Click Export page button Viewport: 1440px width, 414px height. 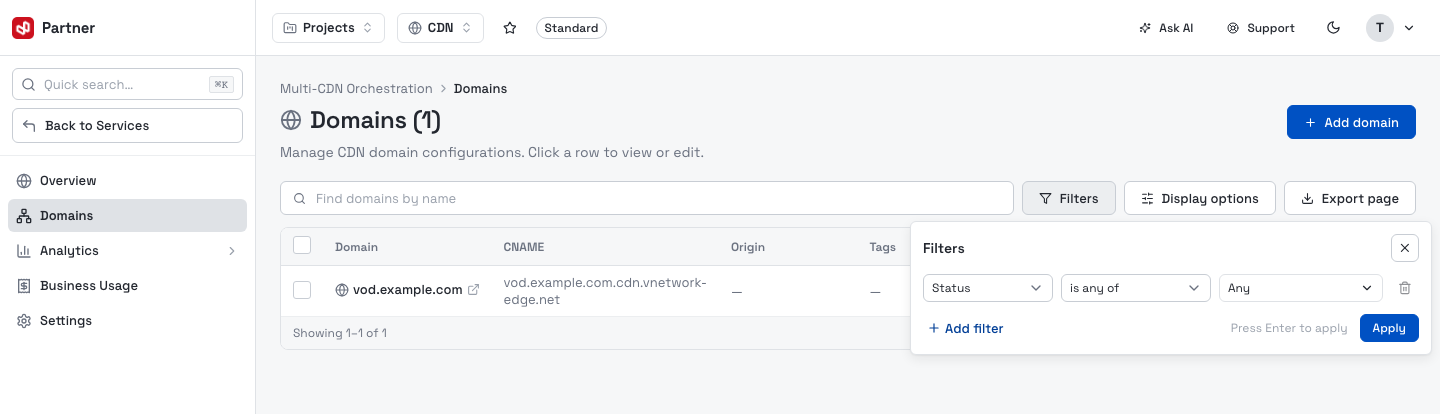point(1350,198)
